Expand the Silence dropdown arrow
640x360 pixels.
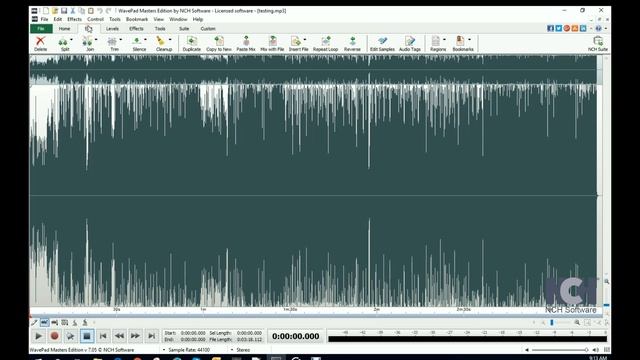(x=146, y=40)
